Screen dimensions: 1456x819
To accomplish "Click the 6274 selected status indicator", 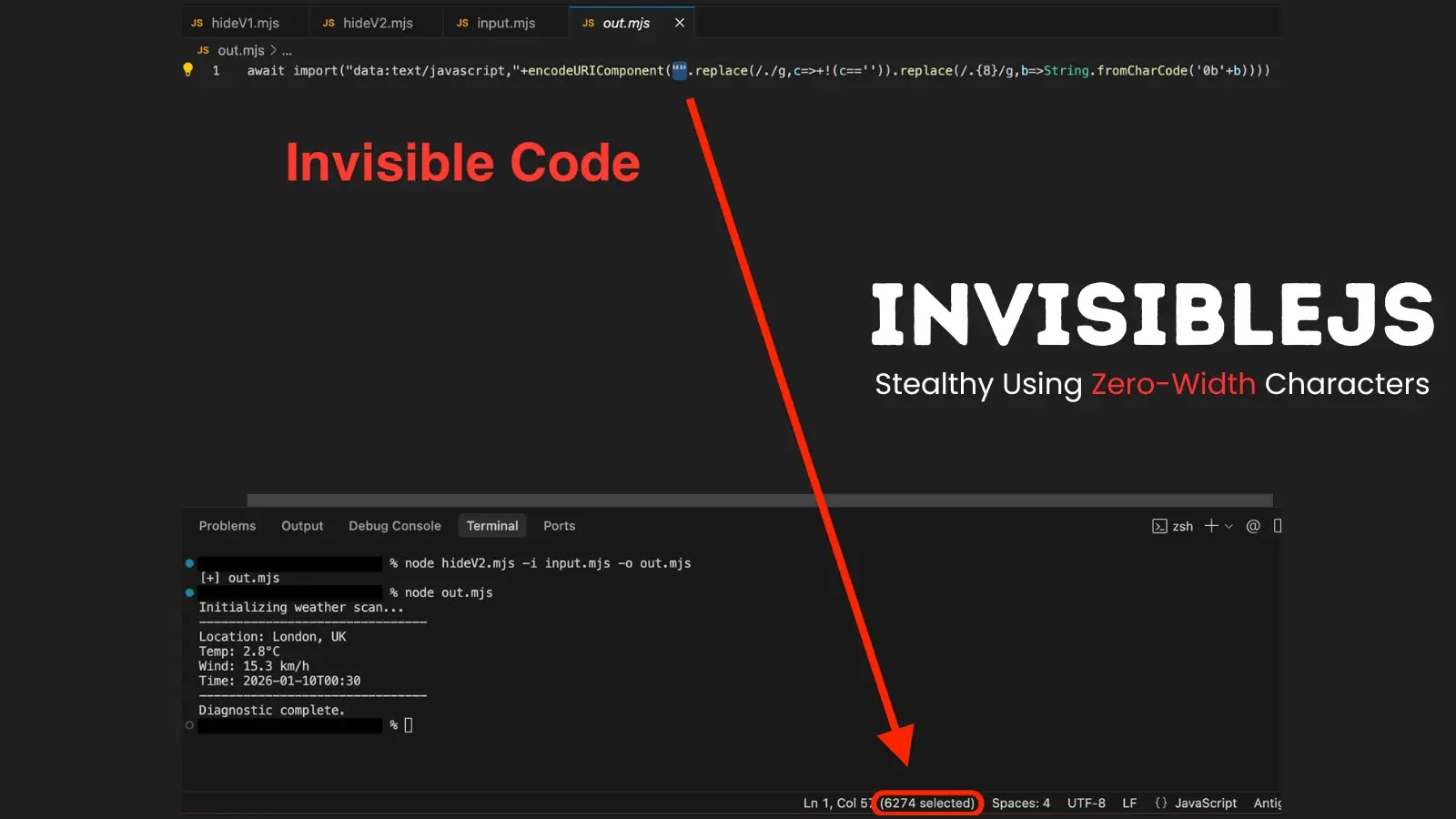I will pyautogui.click(x=926, y=803).
